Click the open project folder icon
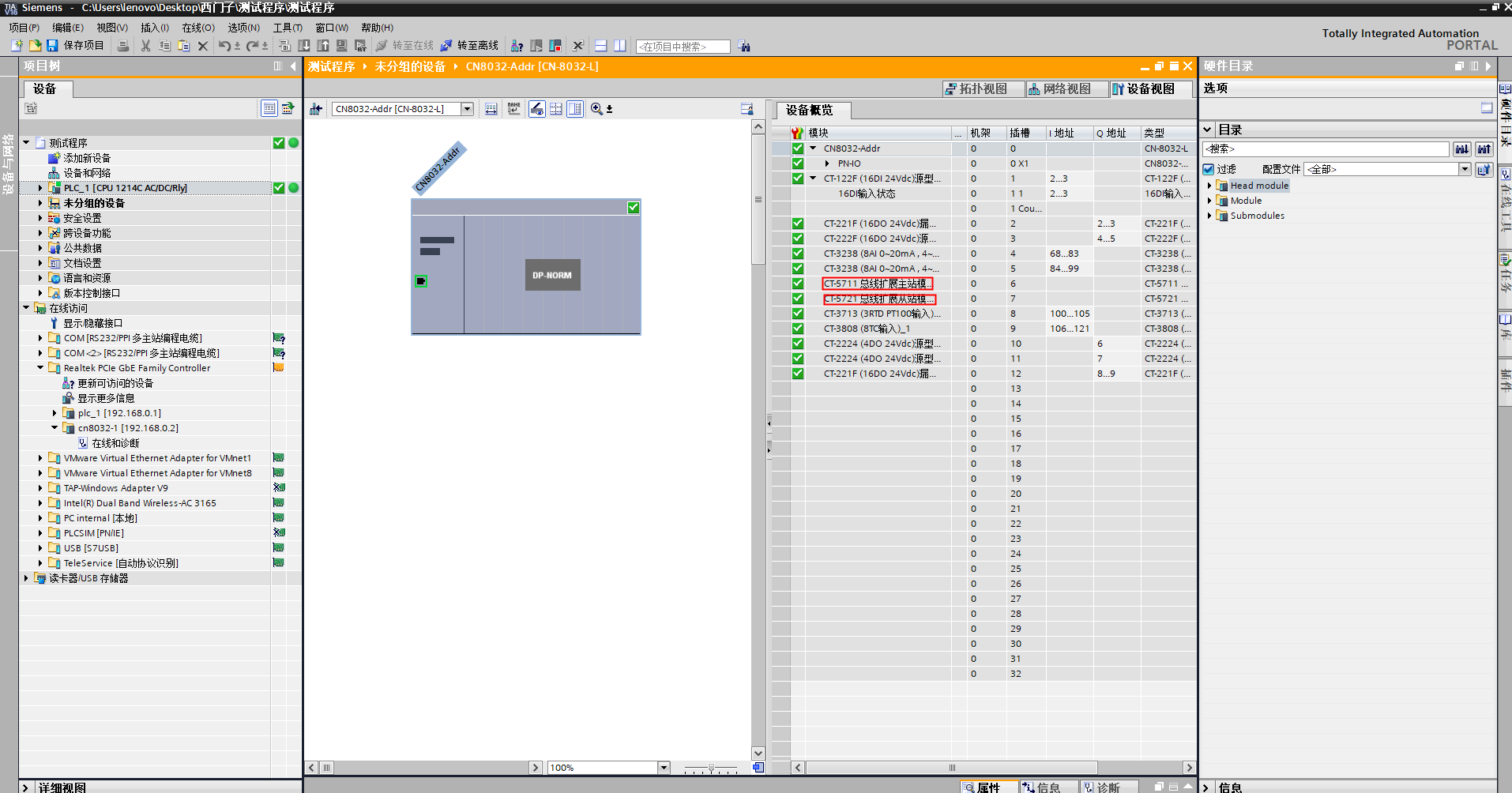Screen dimensions: 1512x793 tap(35, 46)
